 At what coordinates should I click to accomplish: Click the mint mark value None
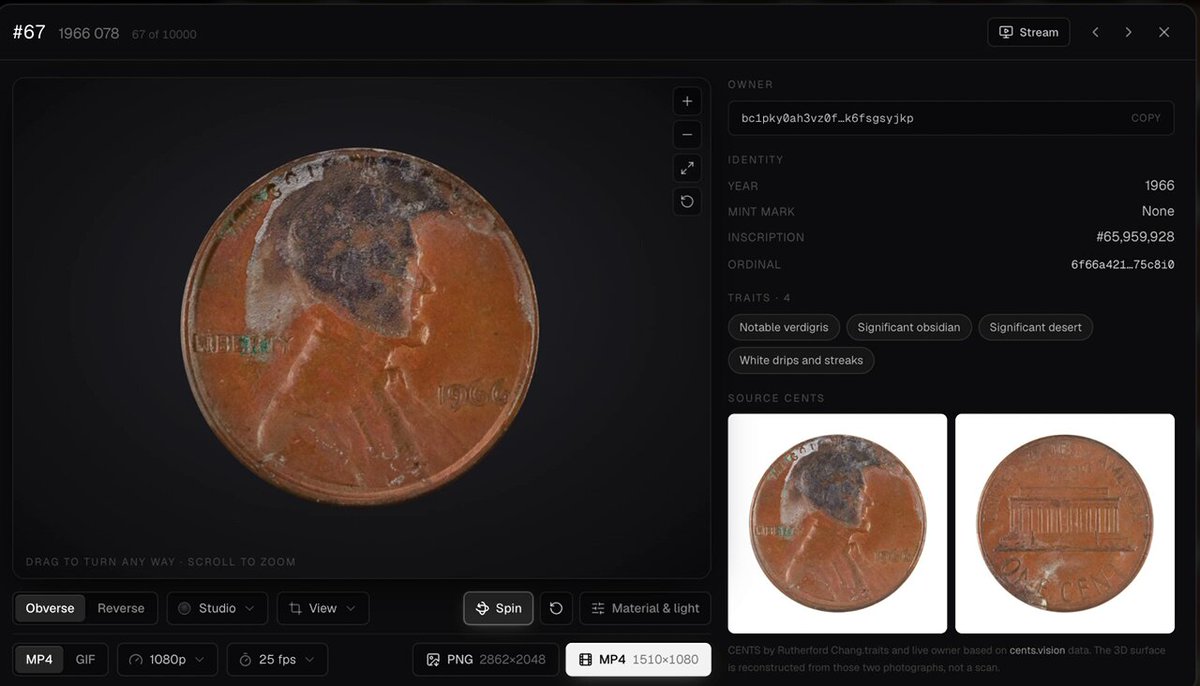click(x=1158, y=211)
